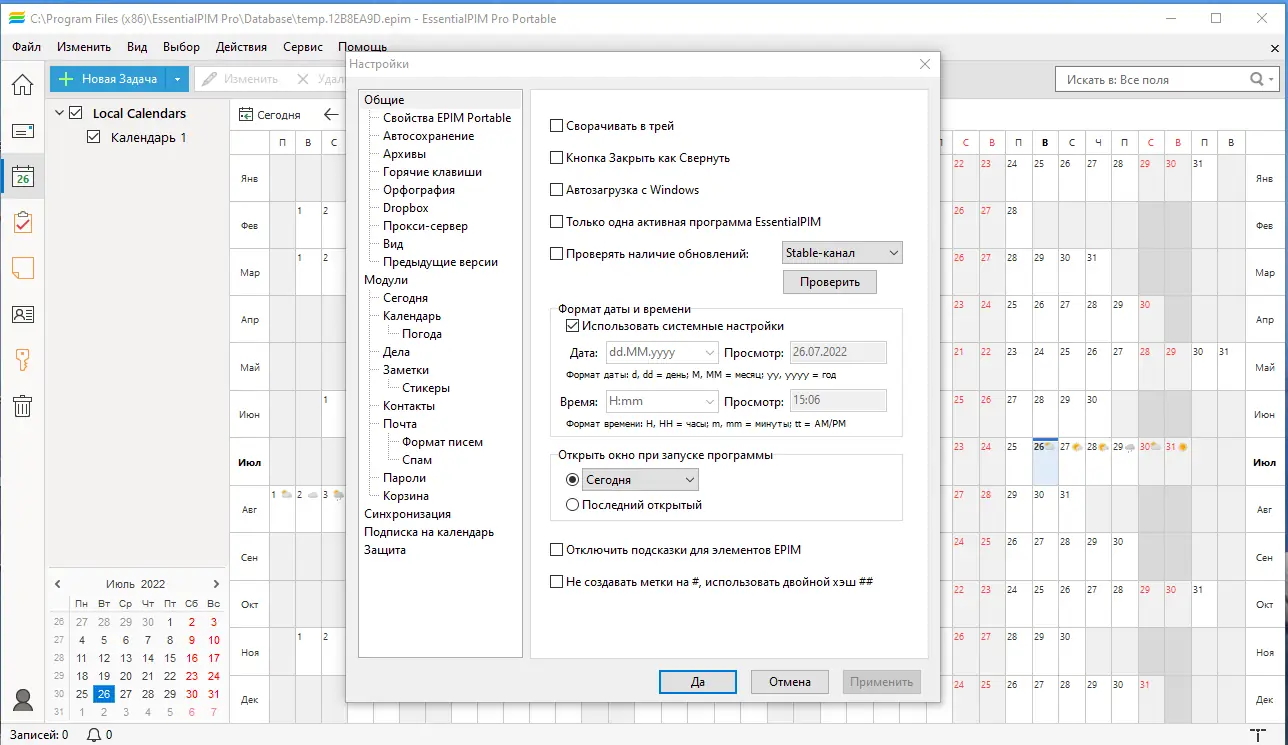The width and height of the screenshot is (1288, 745).
Task: Open the H:mm time format dropdown
Action: coord(662,401)
